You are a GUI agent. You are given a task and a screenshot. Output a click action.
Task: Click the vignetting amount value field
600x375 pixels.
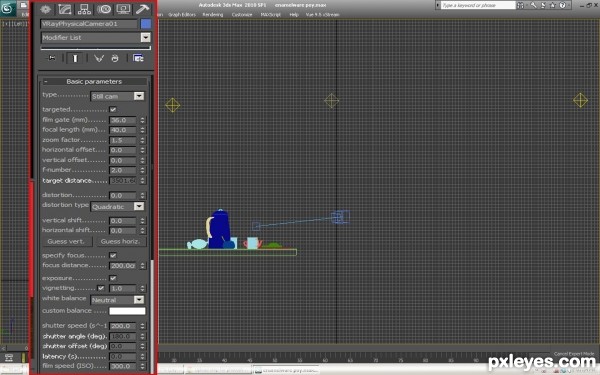point(123,289)
